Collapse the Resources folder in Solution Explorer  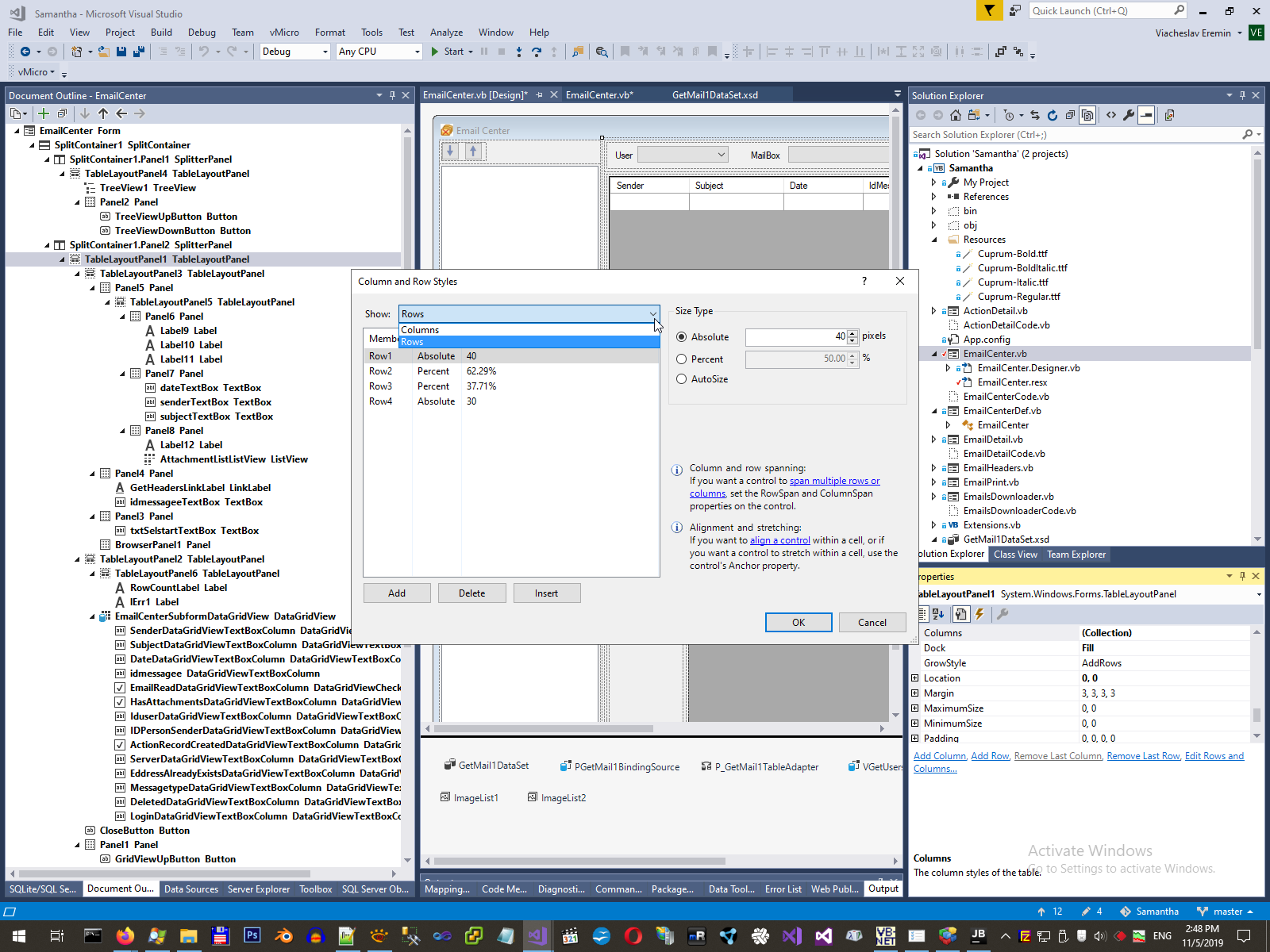[933, 240]
